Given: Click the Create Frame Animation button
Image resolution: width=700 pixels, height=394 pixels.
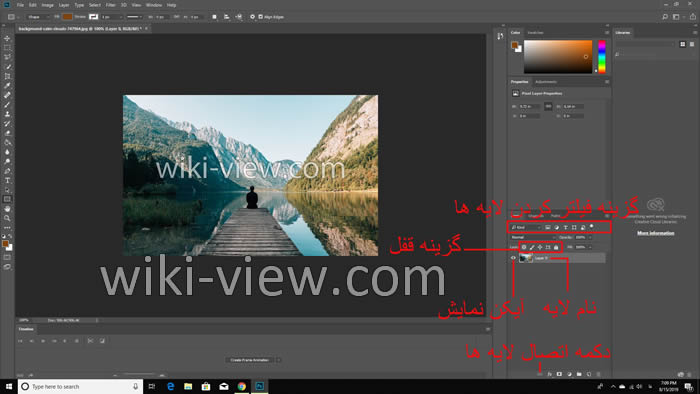Looking at the screenshot, I should point(250,360).
